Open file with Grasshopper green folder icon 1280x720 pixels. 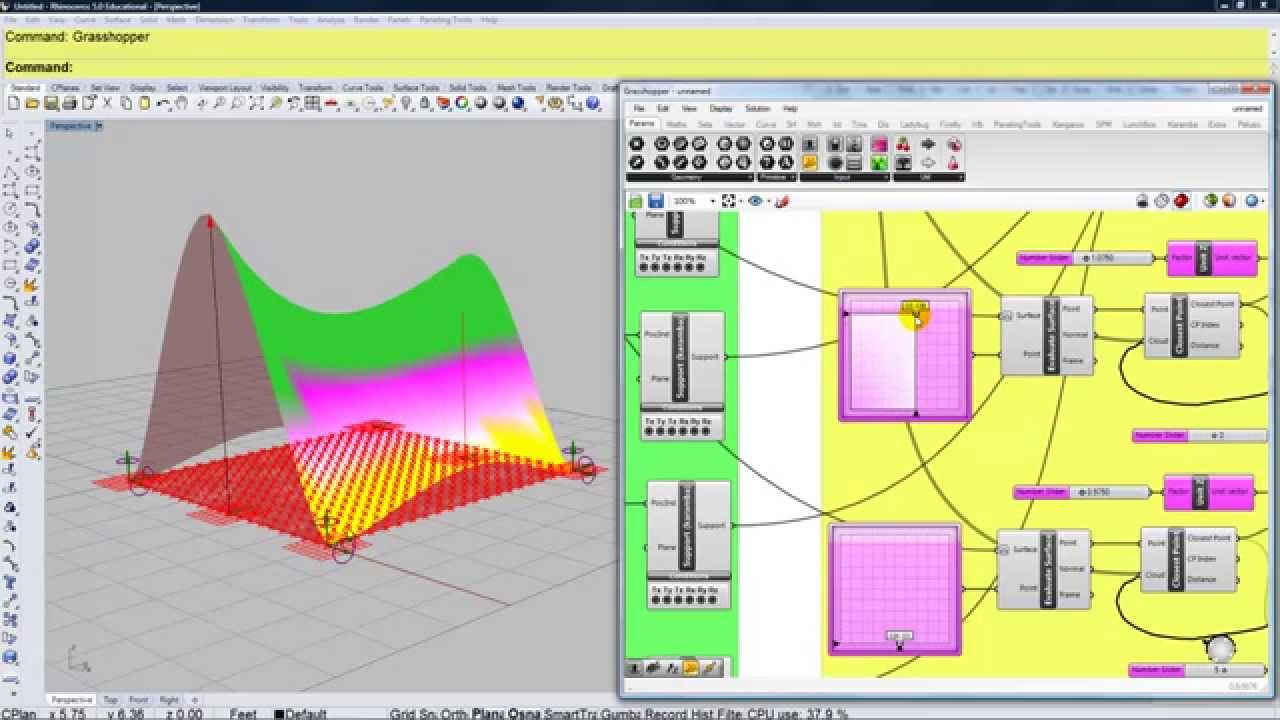click(x=635, y=201)
